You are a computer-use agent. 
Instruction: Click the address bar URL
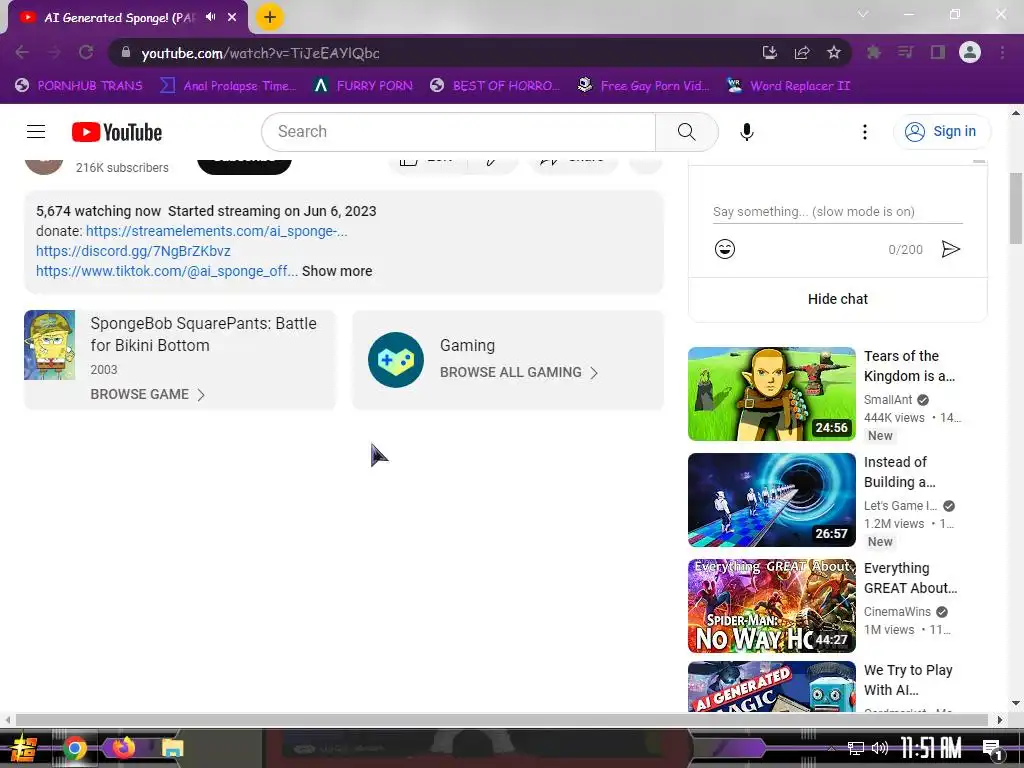[x=260, y=53]
